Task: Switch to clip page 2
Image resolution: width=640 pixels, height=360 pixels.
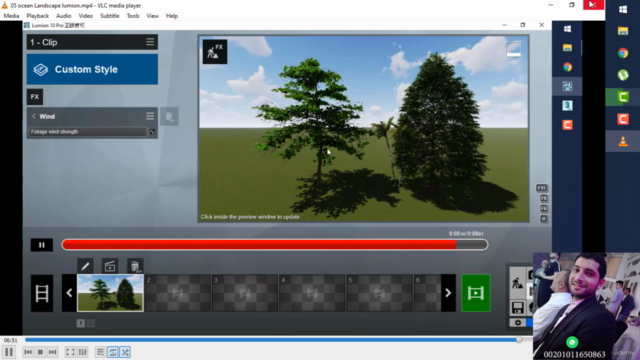Action: [x=91, y=323]
